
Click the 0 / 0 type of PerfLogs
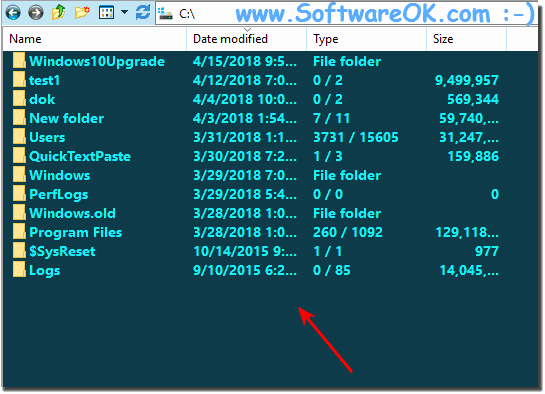coord(328,195)
